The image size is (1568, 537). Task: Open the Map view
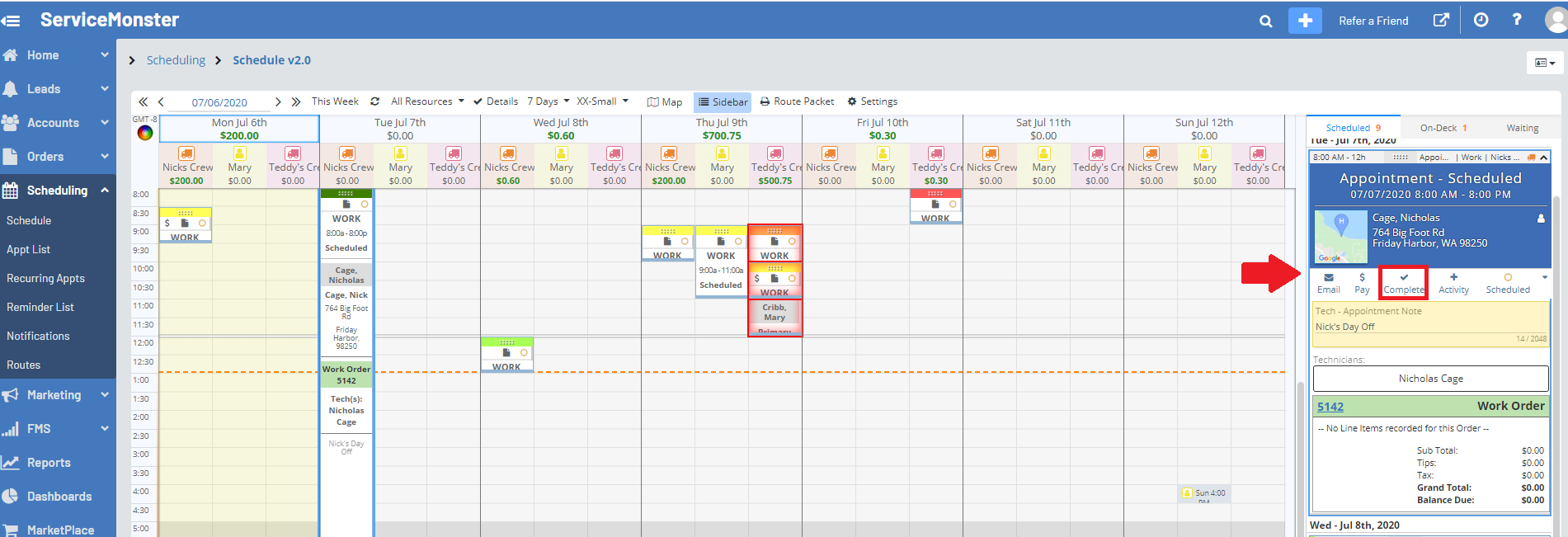665,102
